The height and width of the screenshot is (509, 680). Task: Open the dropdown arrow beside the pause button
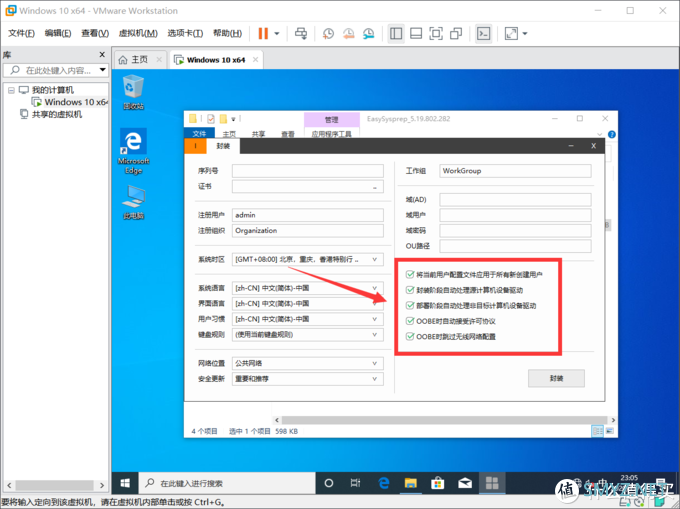point(277,33)
